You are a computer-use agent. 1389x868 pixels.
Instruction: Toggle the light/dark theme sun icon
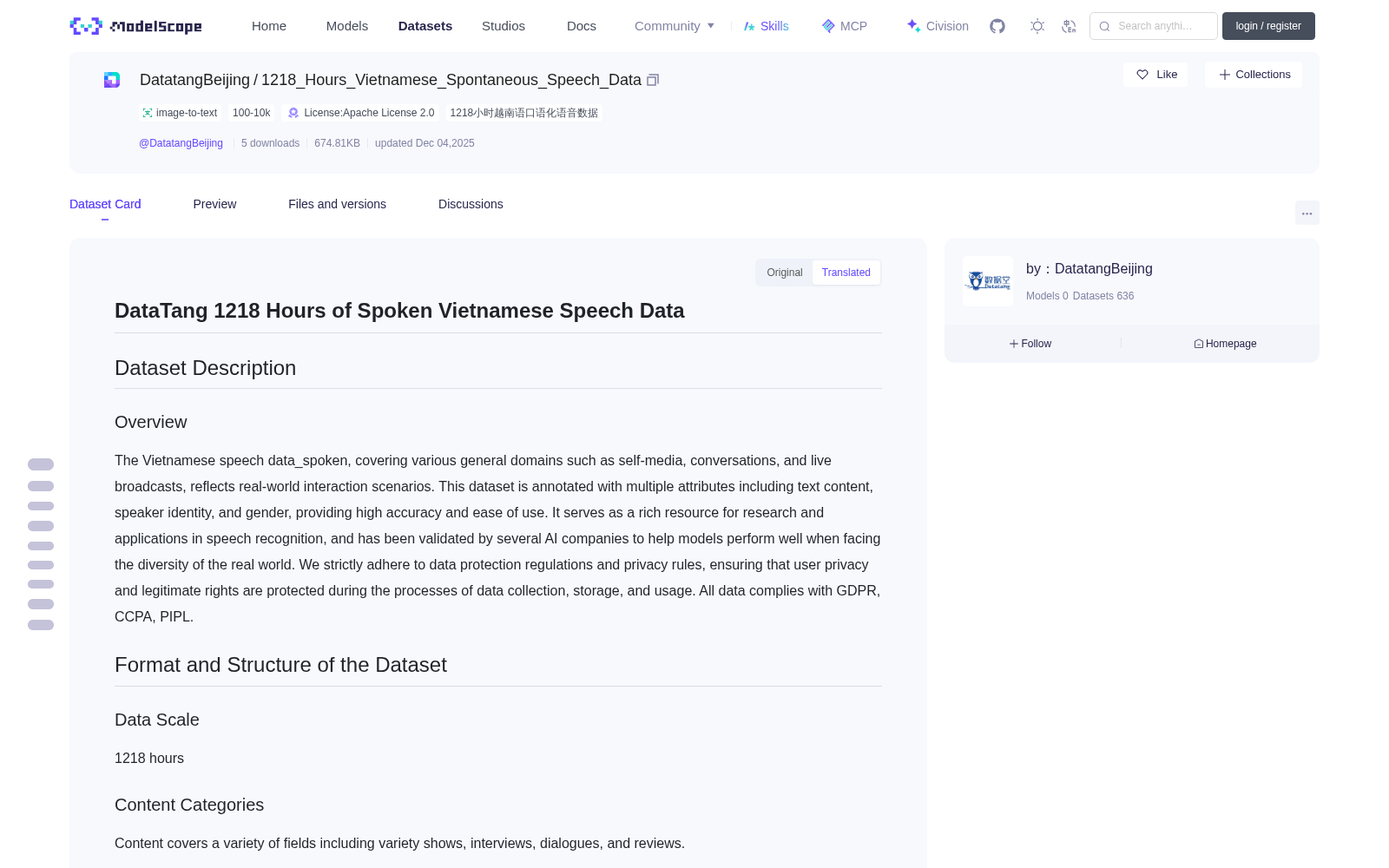tap(1037, 26)
